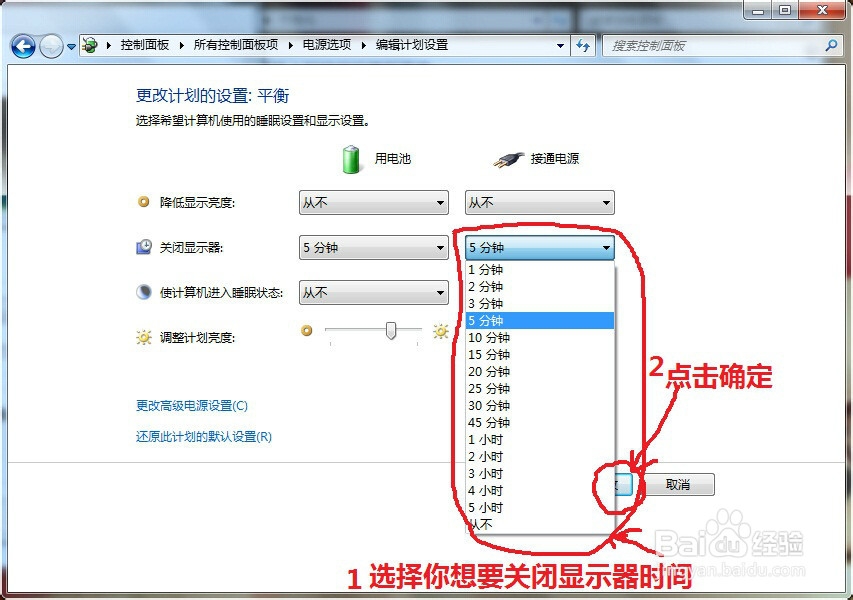
Task: Select 控制面板 in the breadcrumb
Action: point(145,45)
